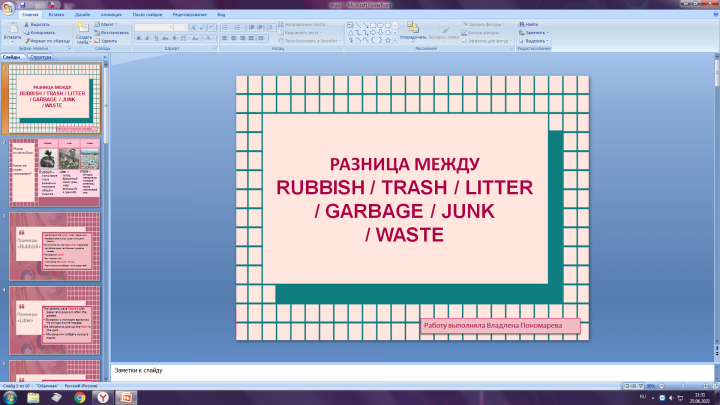The image size is (720, 405).
Task: Select the Rectangle shape in shapes gallery
Action: (x=373, y=25)
